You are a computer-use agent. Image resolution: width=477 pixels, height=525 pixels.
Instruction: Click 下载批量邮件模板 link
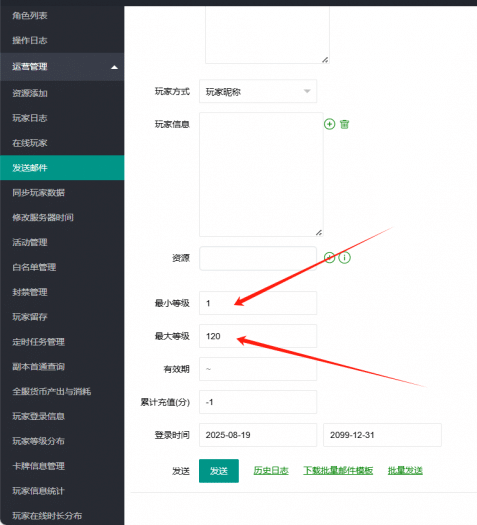(338, 471)
